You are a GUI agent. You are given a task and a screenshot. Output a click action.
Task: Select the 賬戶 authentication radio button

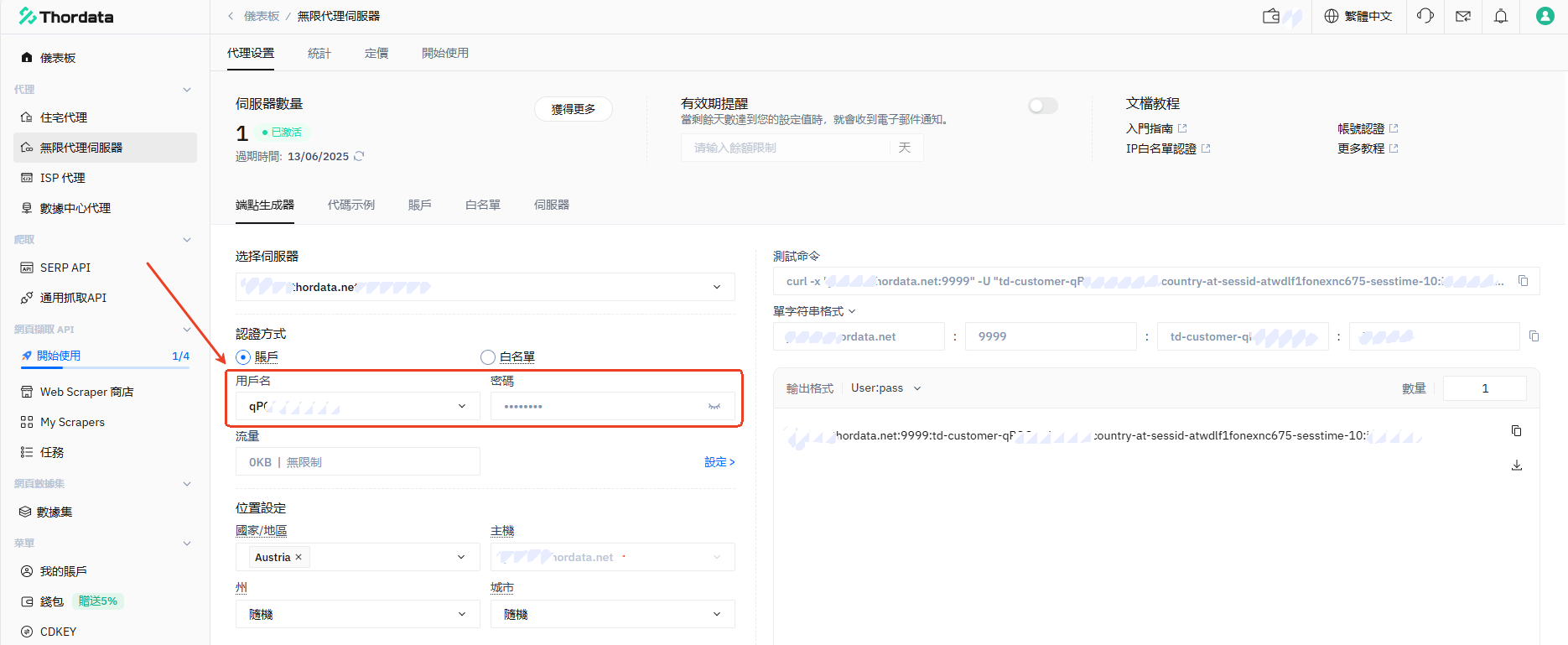pos(243,357)
